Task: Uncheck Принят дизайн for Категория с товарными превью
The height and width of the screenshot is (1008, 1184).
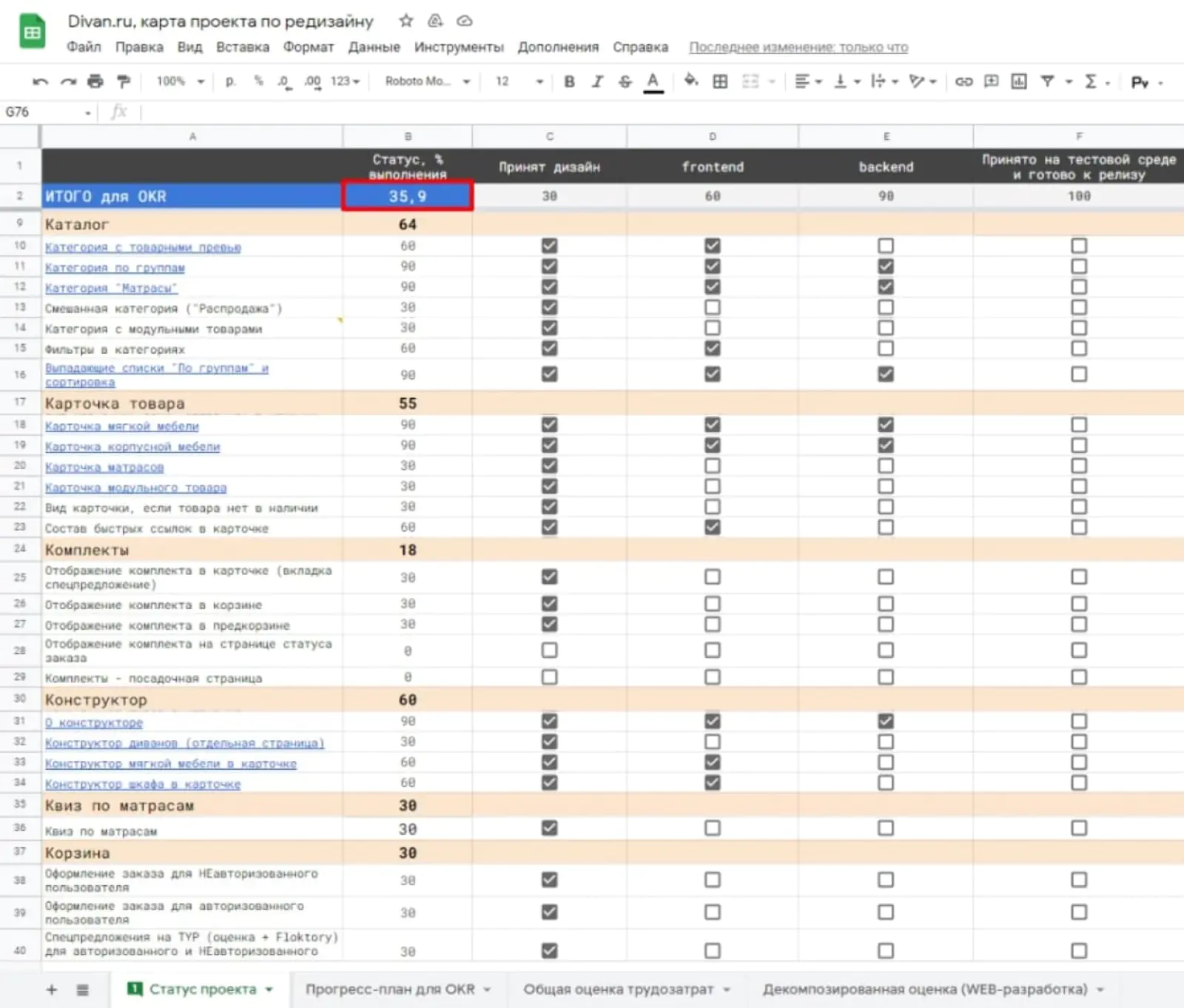Action: coord(549,246)
